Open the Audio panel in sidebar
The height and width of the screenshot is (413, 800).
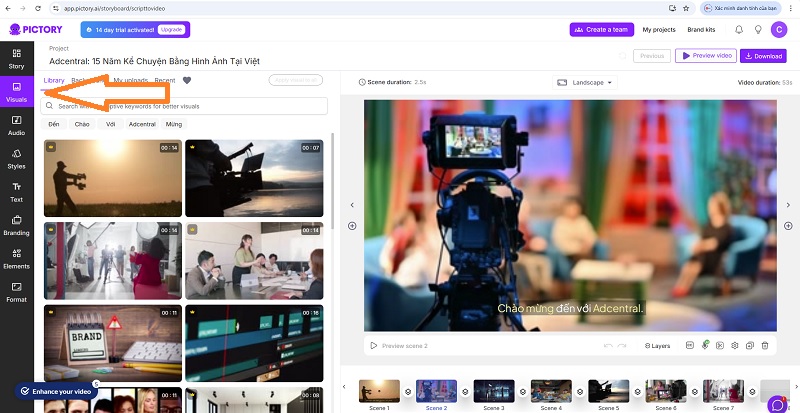(16, 126)
